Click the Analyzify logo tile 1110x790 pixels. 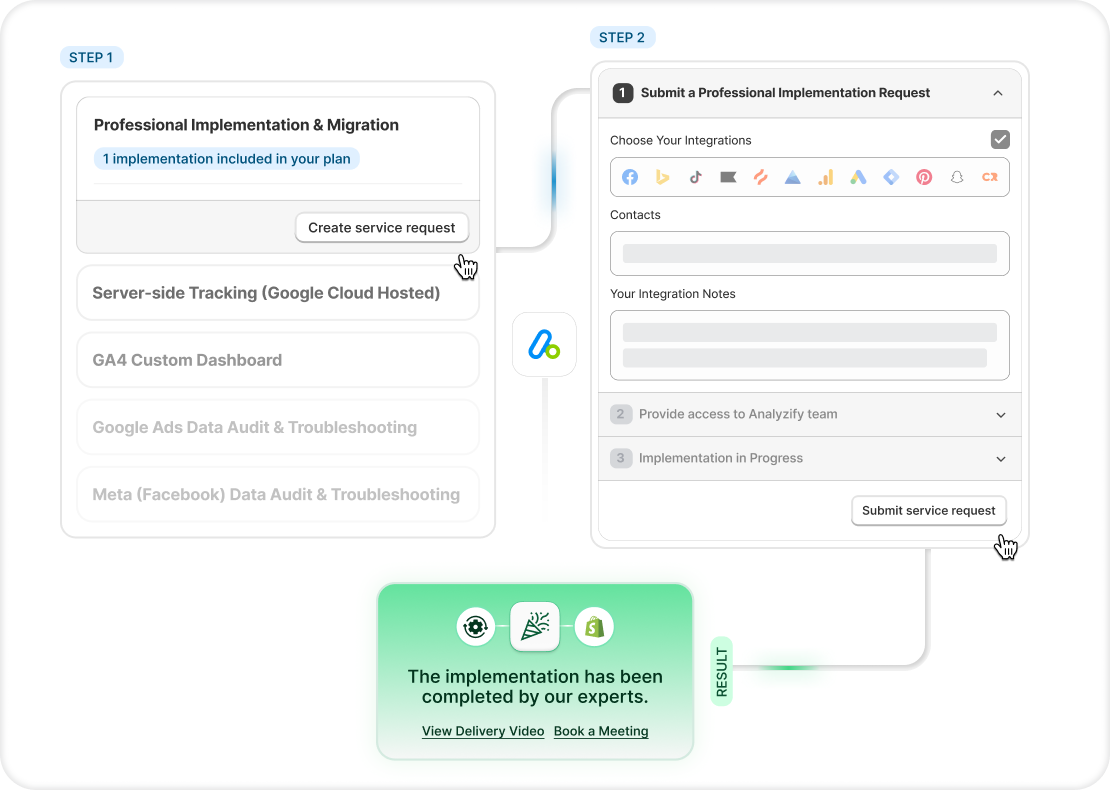[544, 345]
